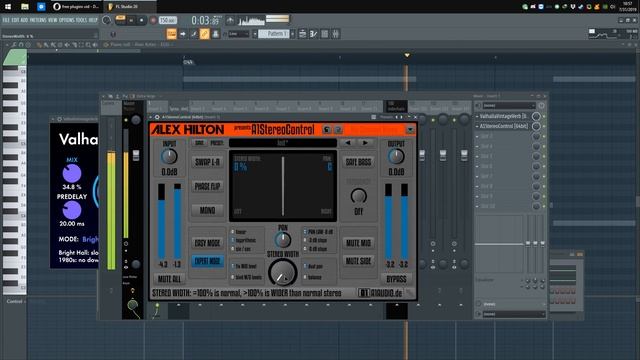
Task: Toggle Pat/Song mode button in transport
Action: click(x=120, y=20)
